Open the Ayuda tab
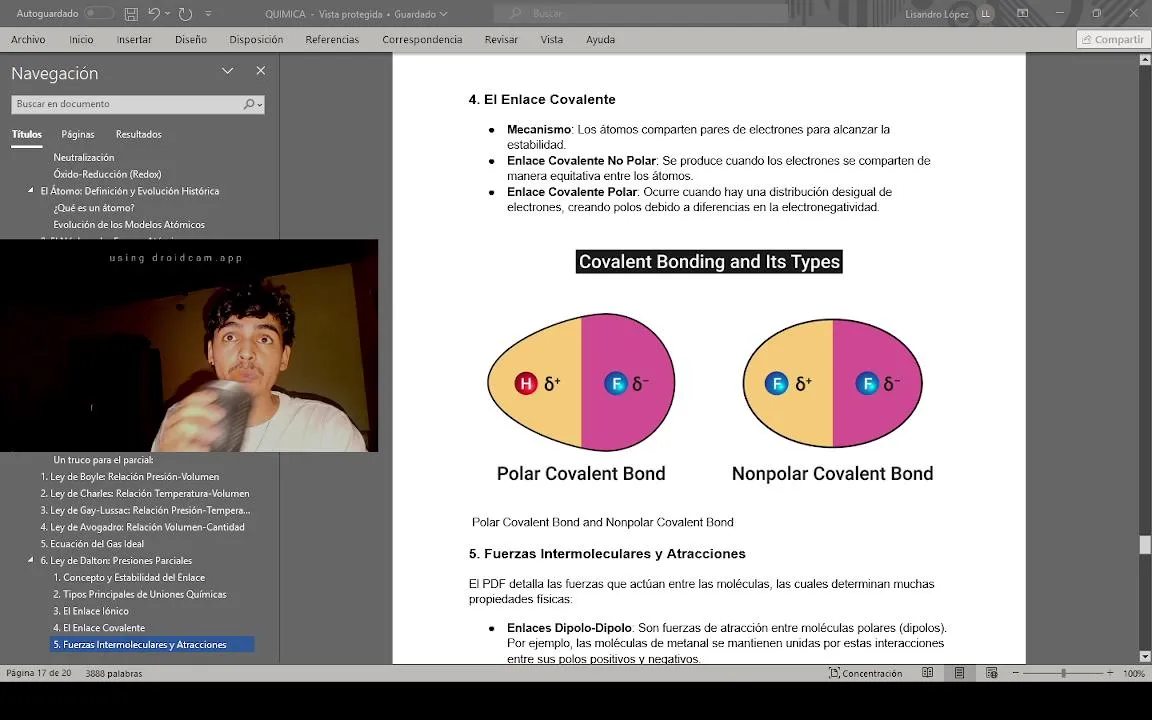Screen dimensions: 1152x720 pos(600,40)
